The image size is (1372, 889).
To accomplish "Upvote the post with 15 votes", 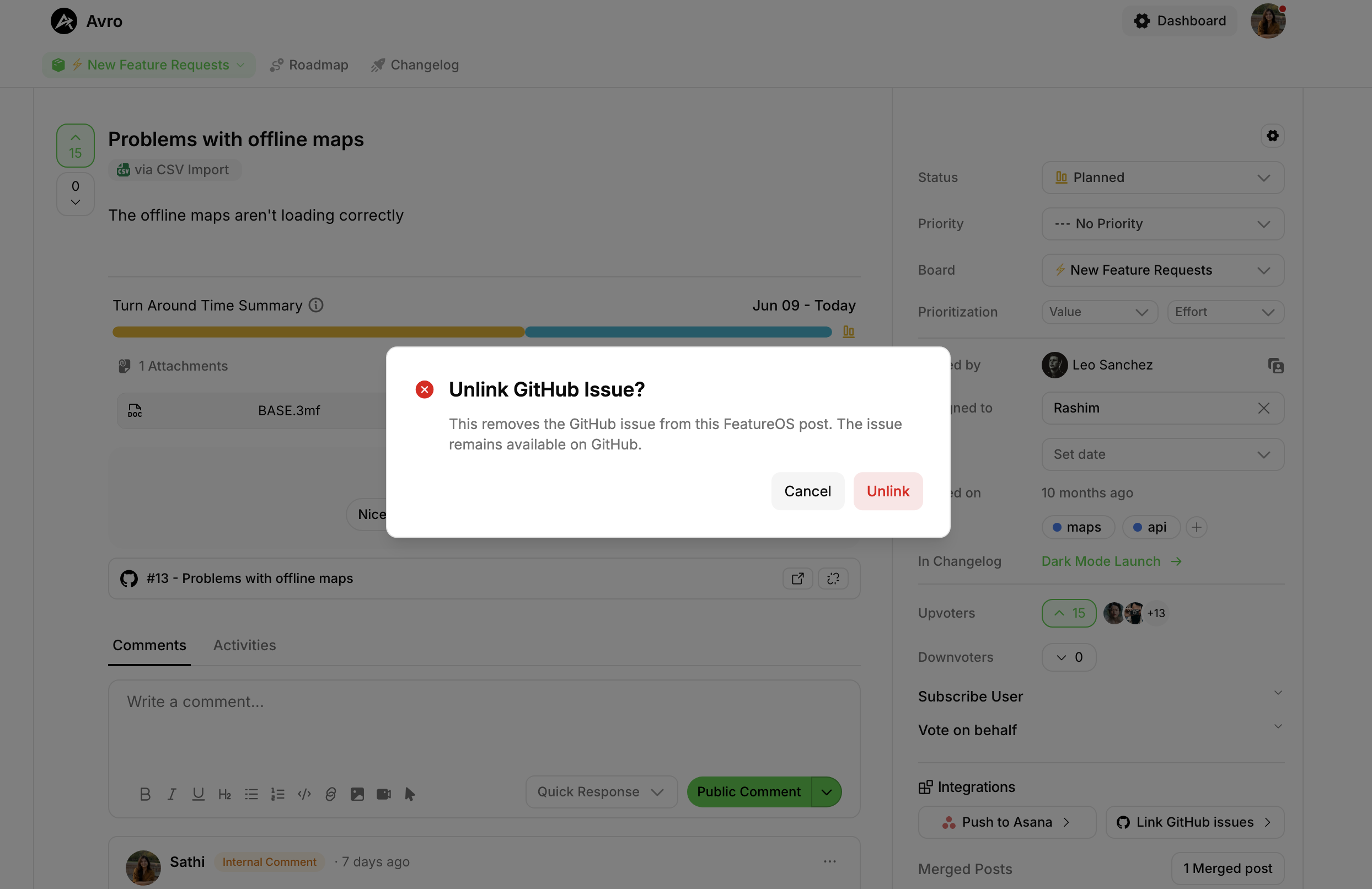I will [76, 145].
